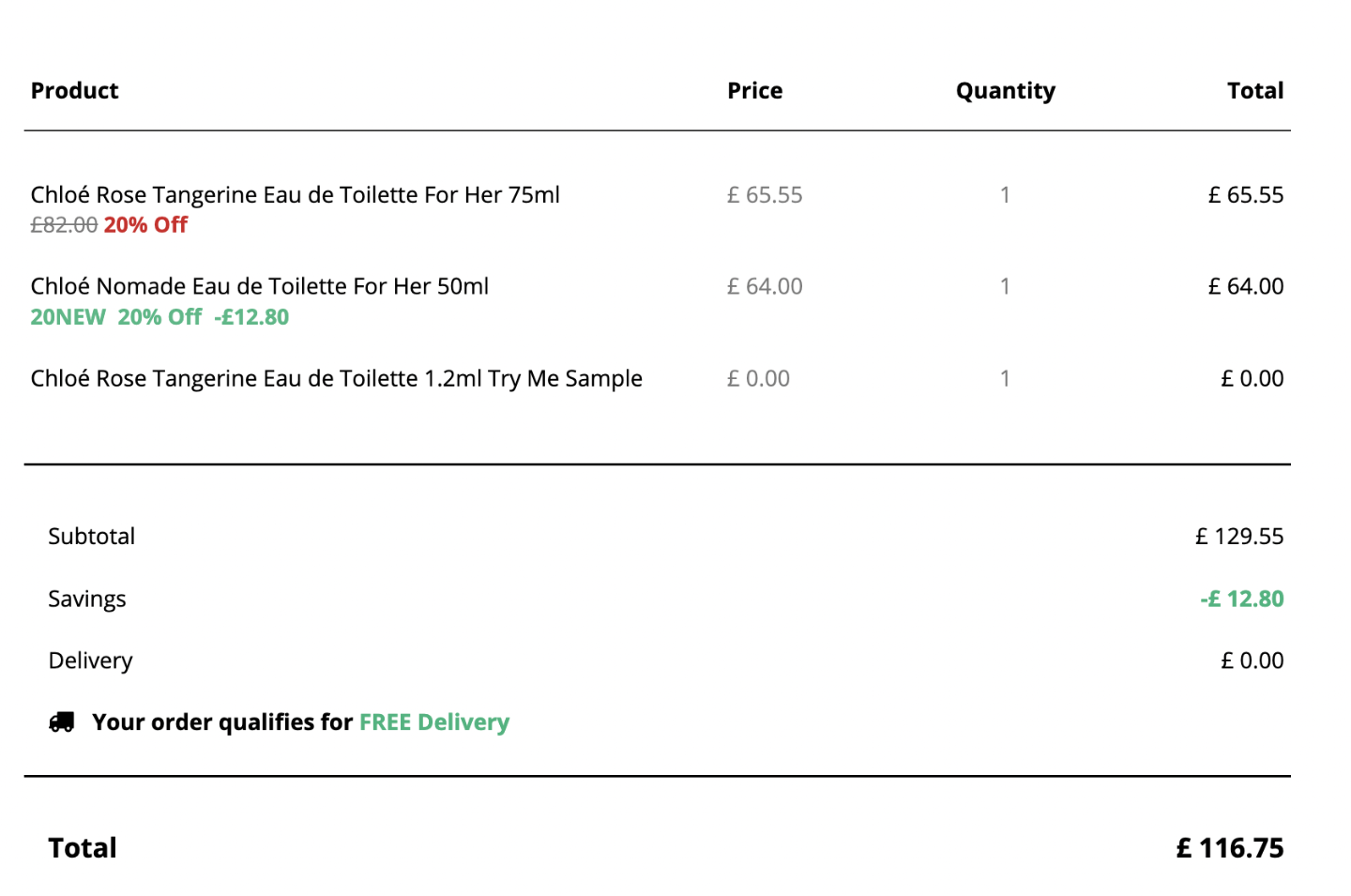The height and width of the screenshot is (896, 1351).
Task: Click the FREE Delivery green text
Action: click(434, 722)
